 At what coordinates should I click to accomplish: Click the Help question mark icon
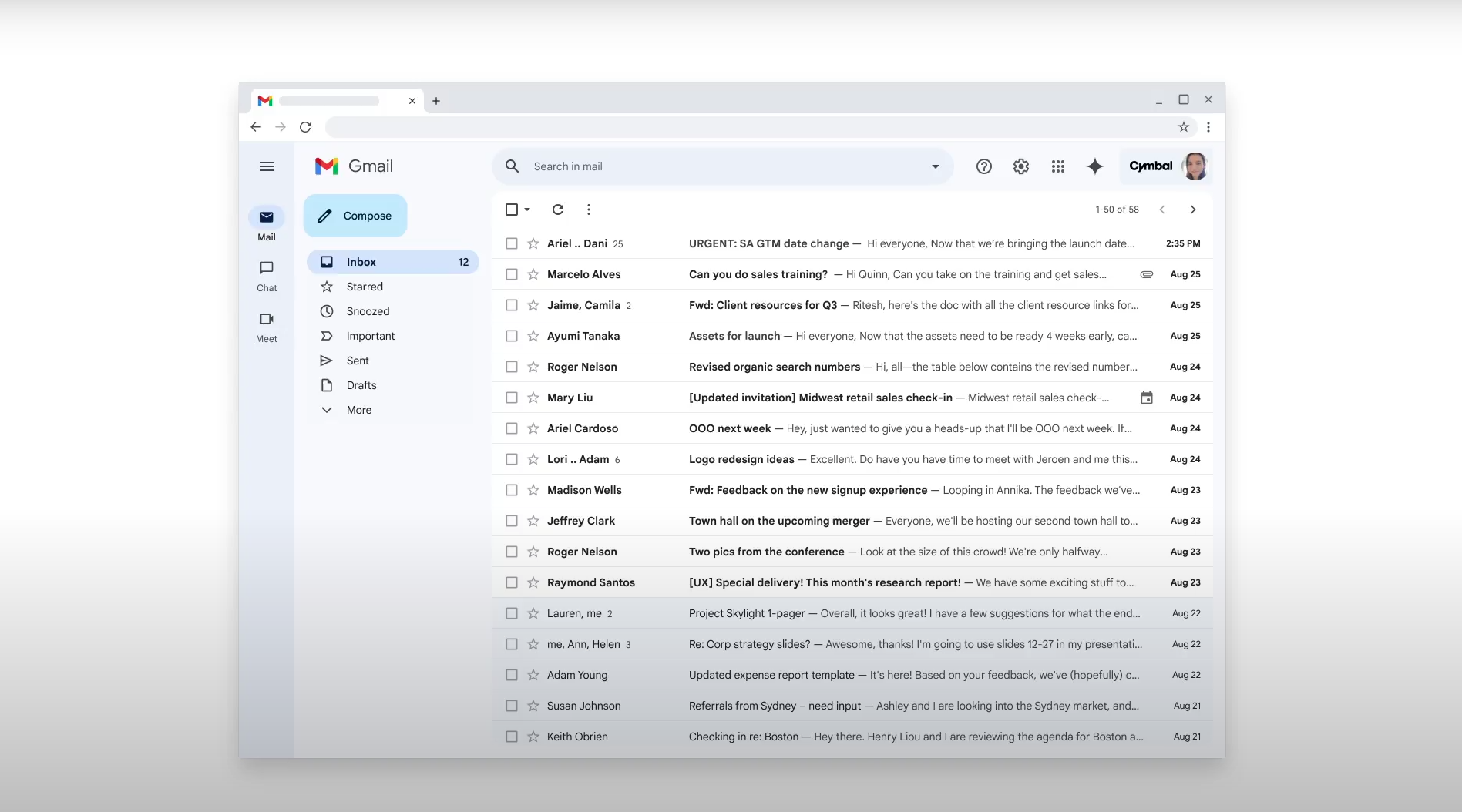pos(983,166)
